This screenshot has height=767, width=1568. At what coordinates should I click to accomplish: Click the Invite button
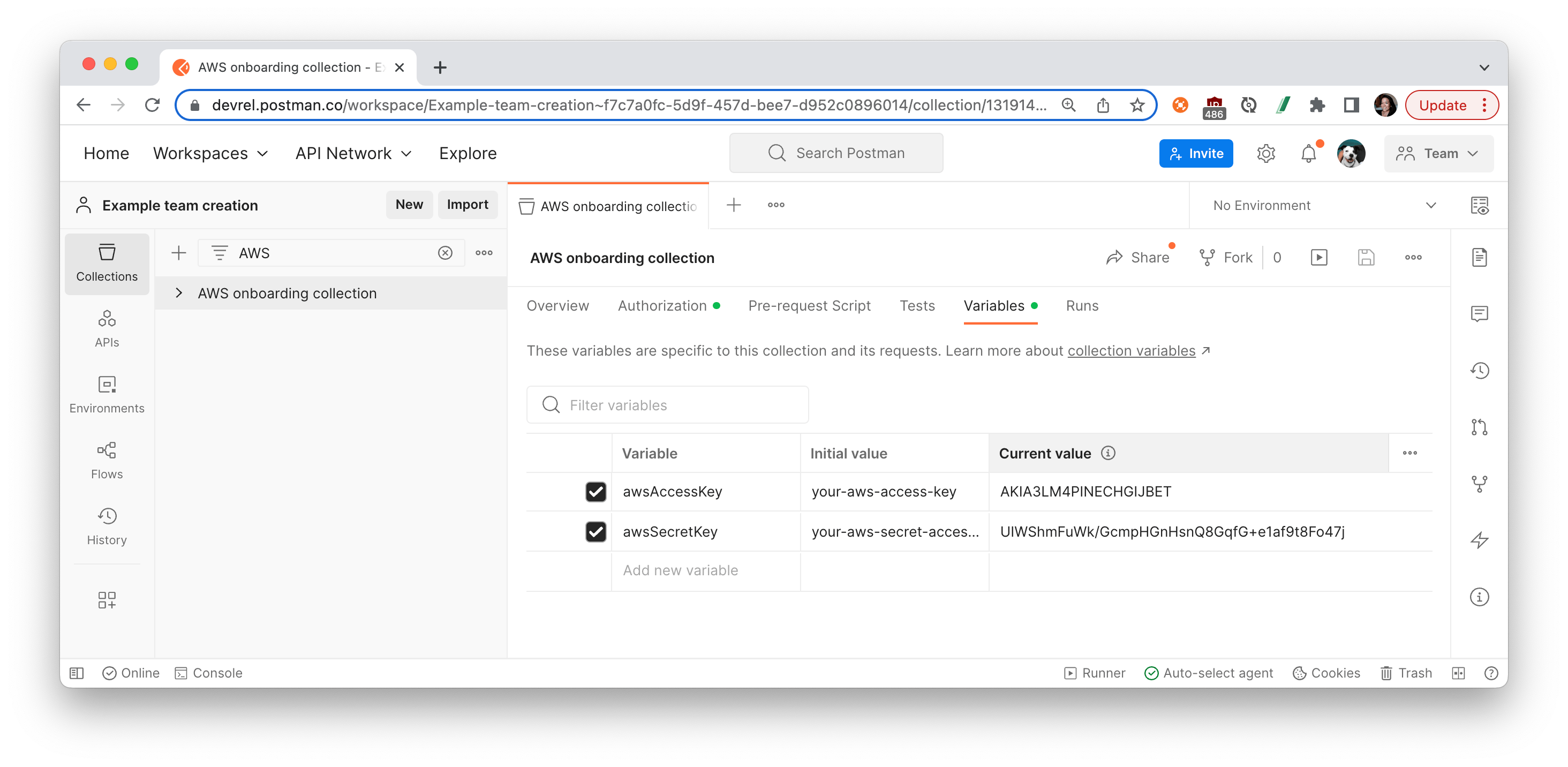click(1195, 153)
